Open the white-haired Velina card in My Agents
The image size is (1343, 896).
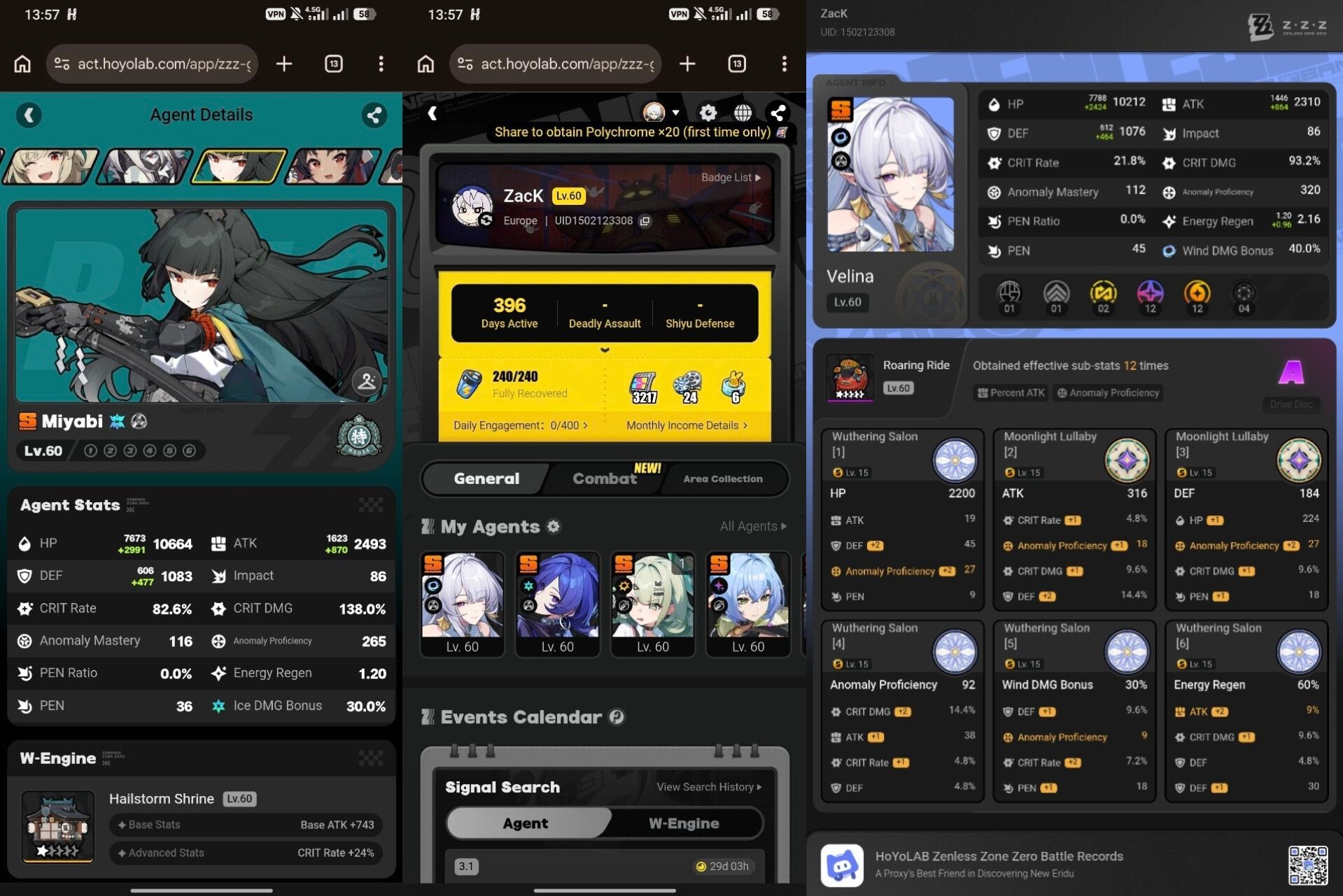click(463, 604)
